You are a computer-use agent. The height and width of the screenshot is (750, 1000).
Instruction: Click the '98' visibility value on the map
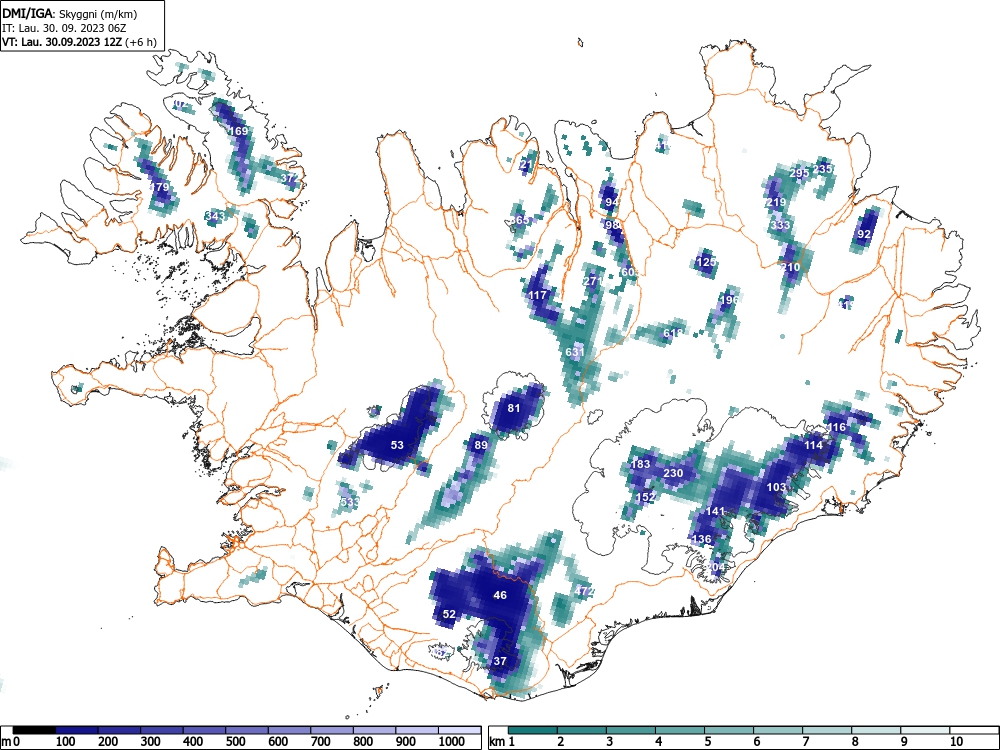coord(612,224)
